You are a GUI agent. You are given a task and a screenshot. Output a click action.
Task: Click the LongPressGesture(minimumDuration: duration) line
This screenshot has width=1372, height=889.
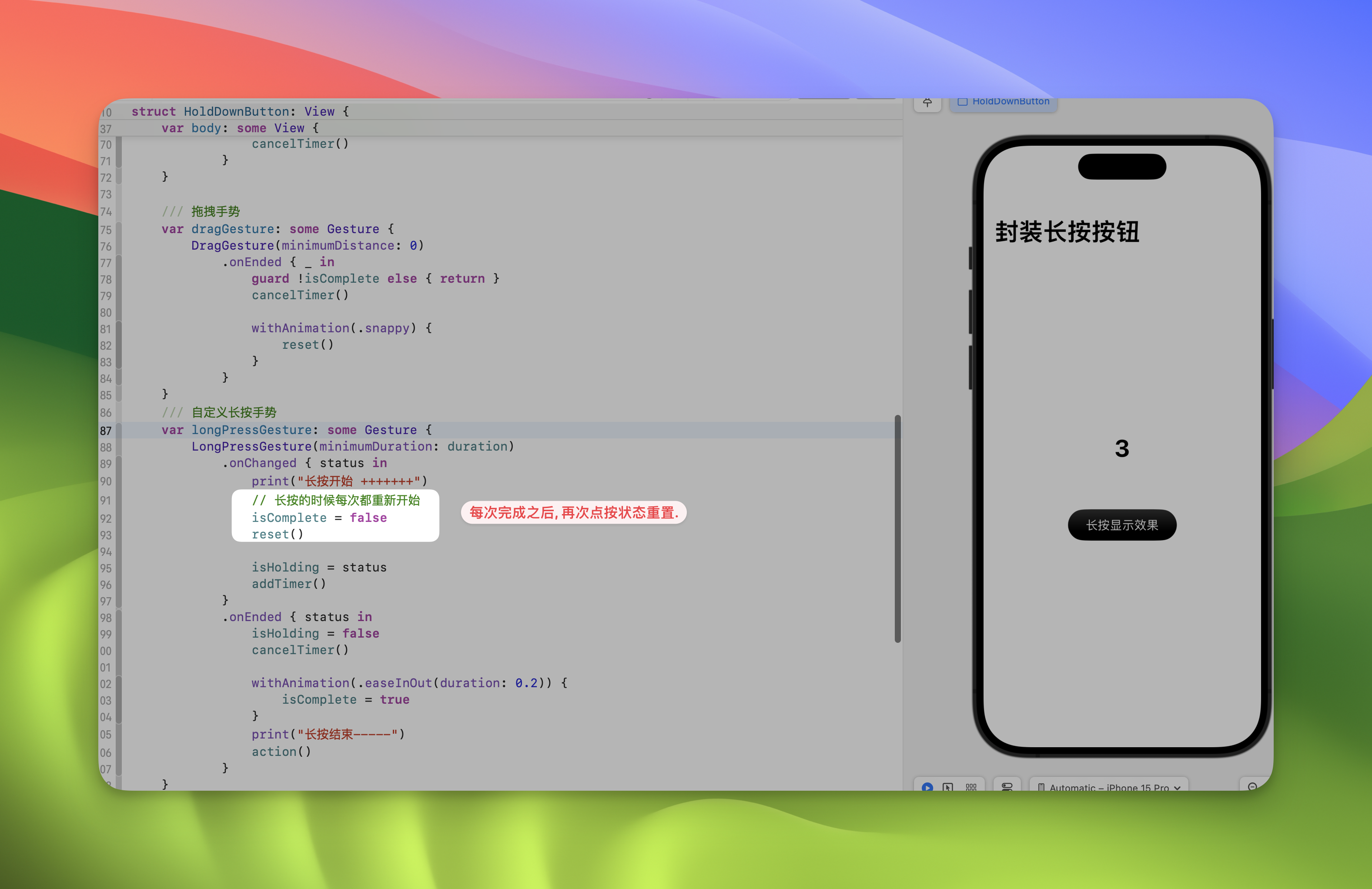point(353,446)
